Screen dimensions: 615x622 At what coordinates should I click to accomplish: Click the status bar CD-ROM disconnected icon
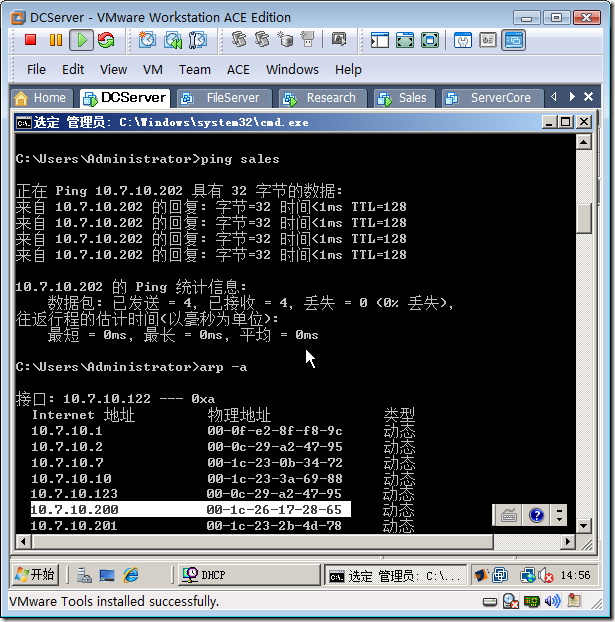tap(511, 601)
